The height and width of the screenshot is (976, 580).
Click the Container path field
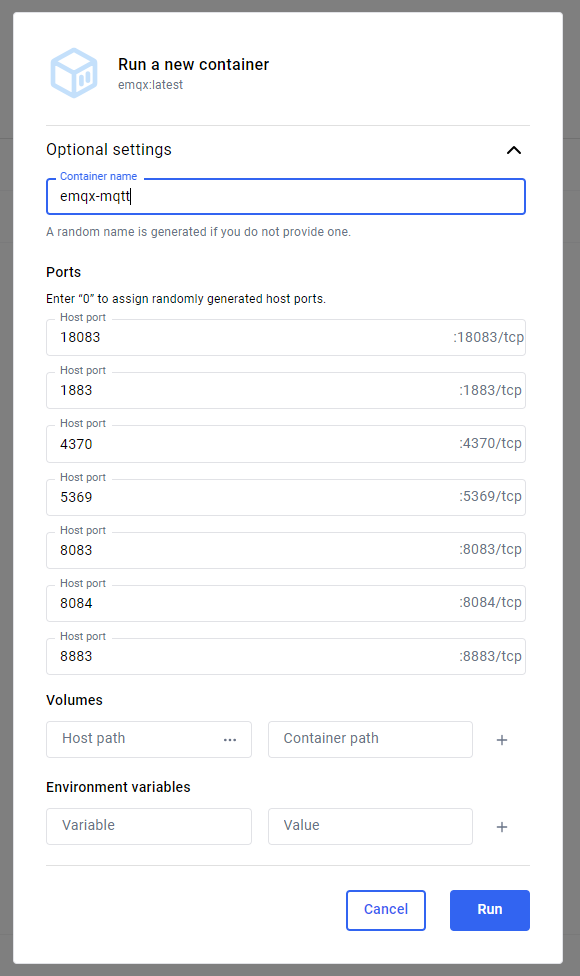(x=370, y=739)
